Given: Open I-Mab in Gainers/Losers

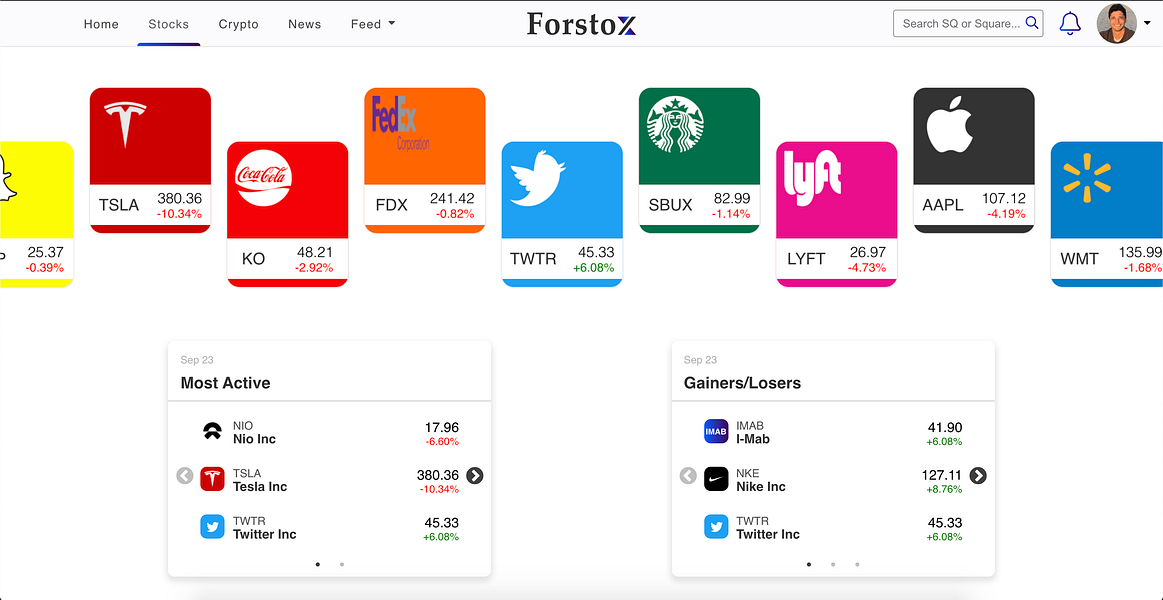Looking at the screenshot, I should (833, 432).
